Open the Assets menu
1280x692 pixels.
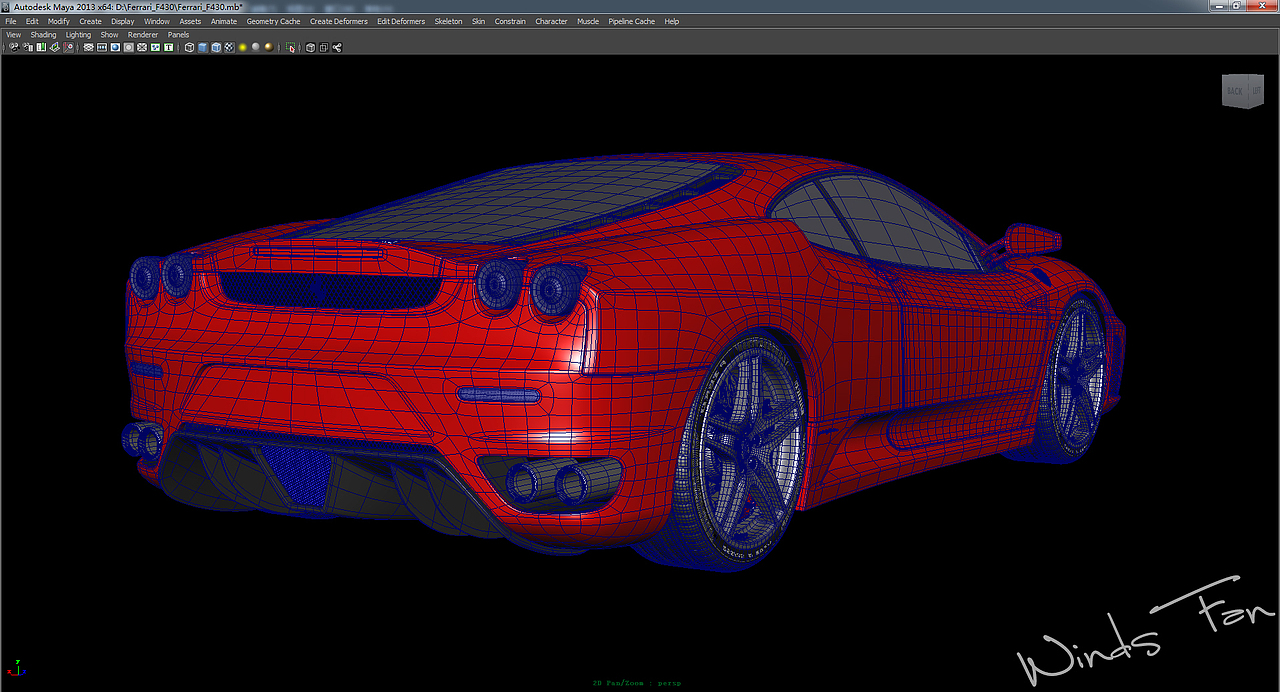[x=190, y=21]
